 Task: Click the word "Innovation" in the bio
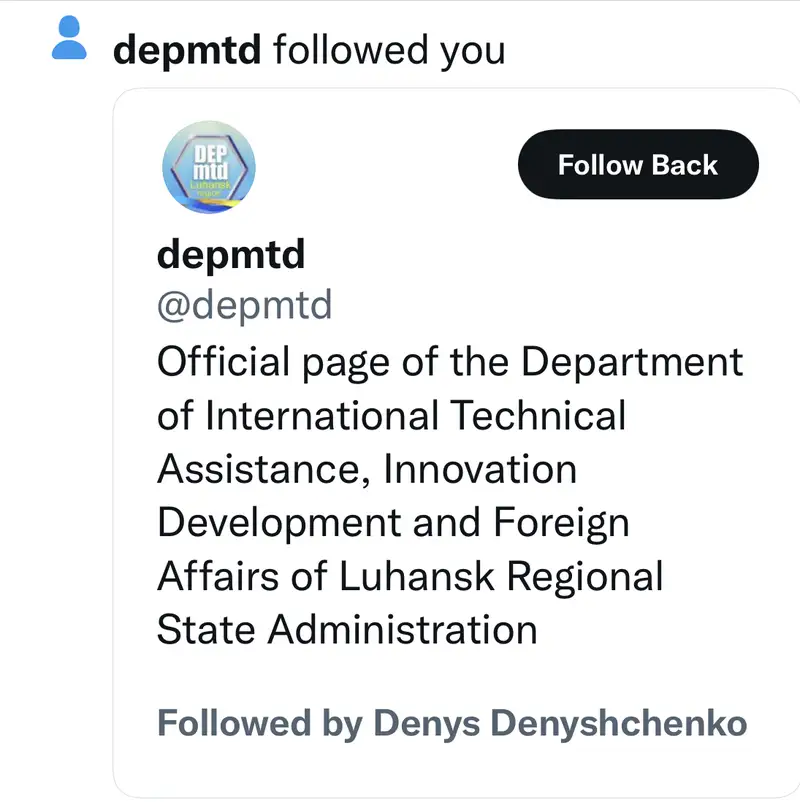[480, 469]
